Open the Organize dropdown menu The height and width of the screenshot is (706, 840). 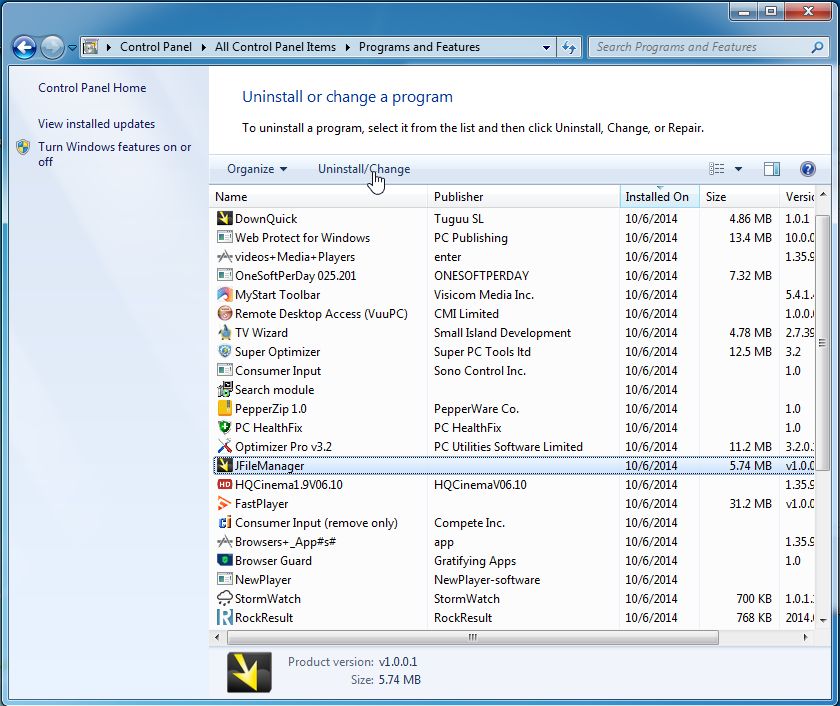click(257, 169)
